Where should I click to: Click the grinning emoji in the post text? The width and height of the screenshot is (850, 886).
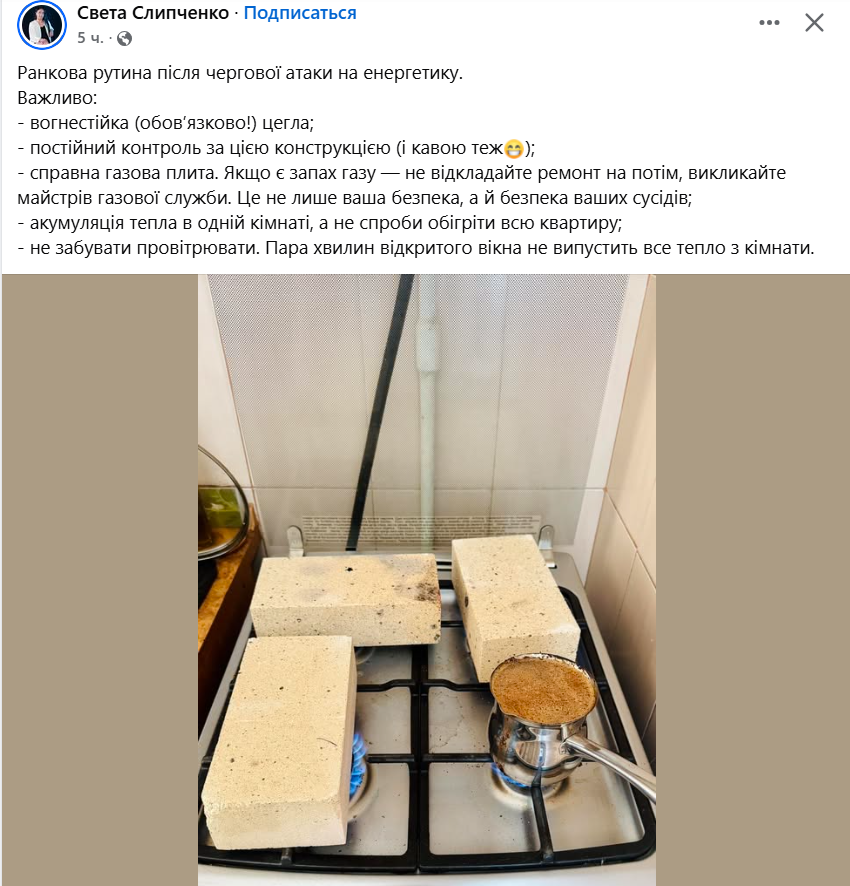(x=514, y=149)
